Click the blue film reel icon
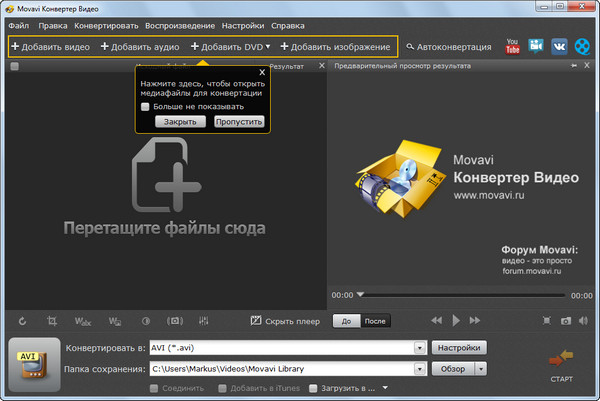This screenshot has width=600, height=401. coord(581,46)
